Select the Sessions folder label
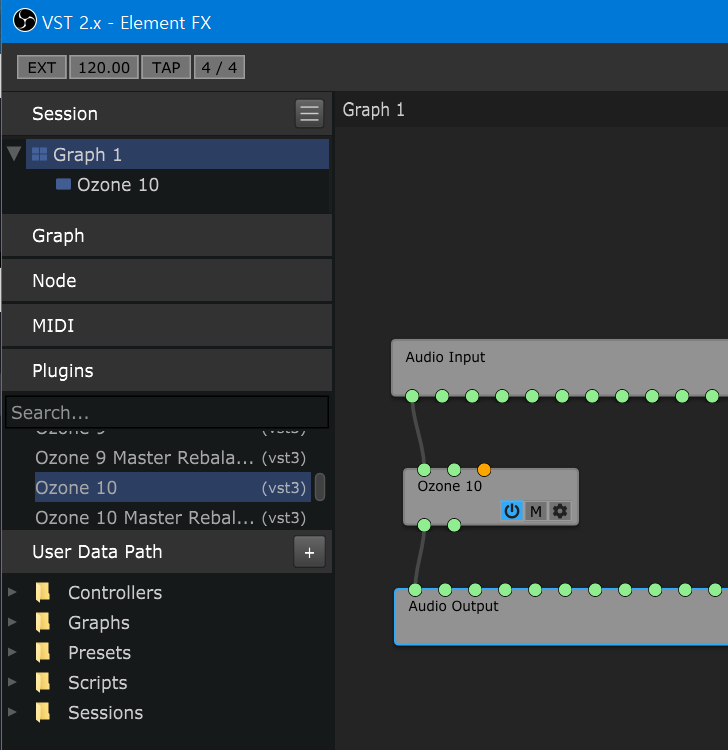 pos(105,713)
